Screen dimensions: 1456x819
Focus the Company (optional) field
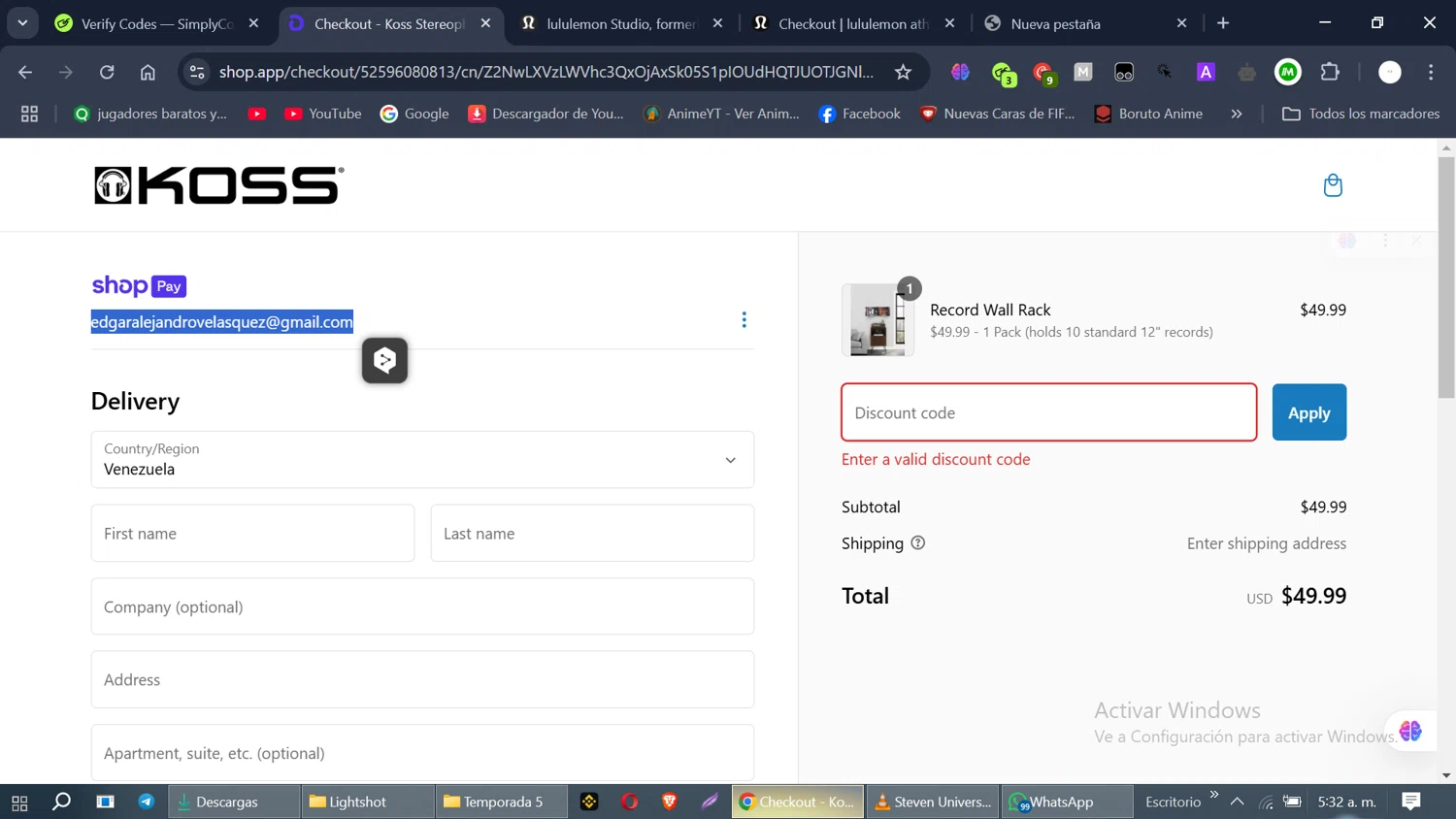coord(422,606)
